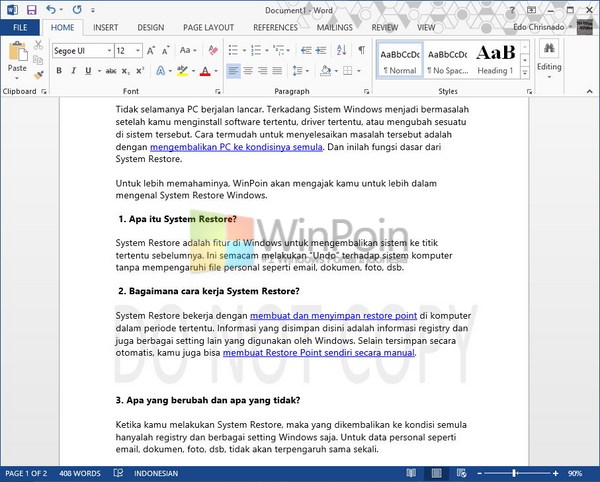Image resolution: width=600 pixels, height=482 pixels.
Task: Increase font size with Grow Font
Action: tap(151, 50)
